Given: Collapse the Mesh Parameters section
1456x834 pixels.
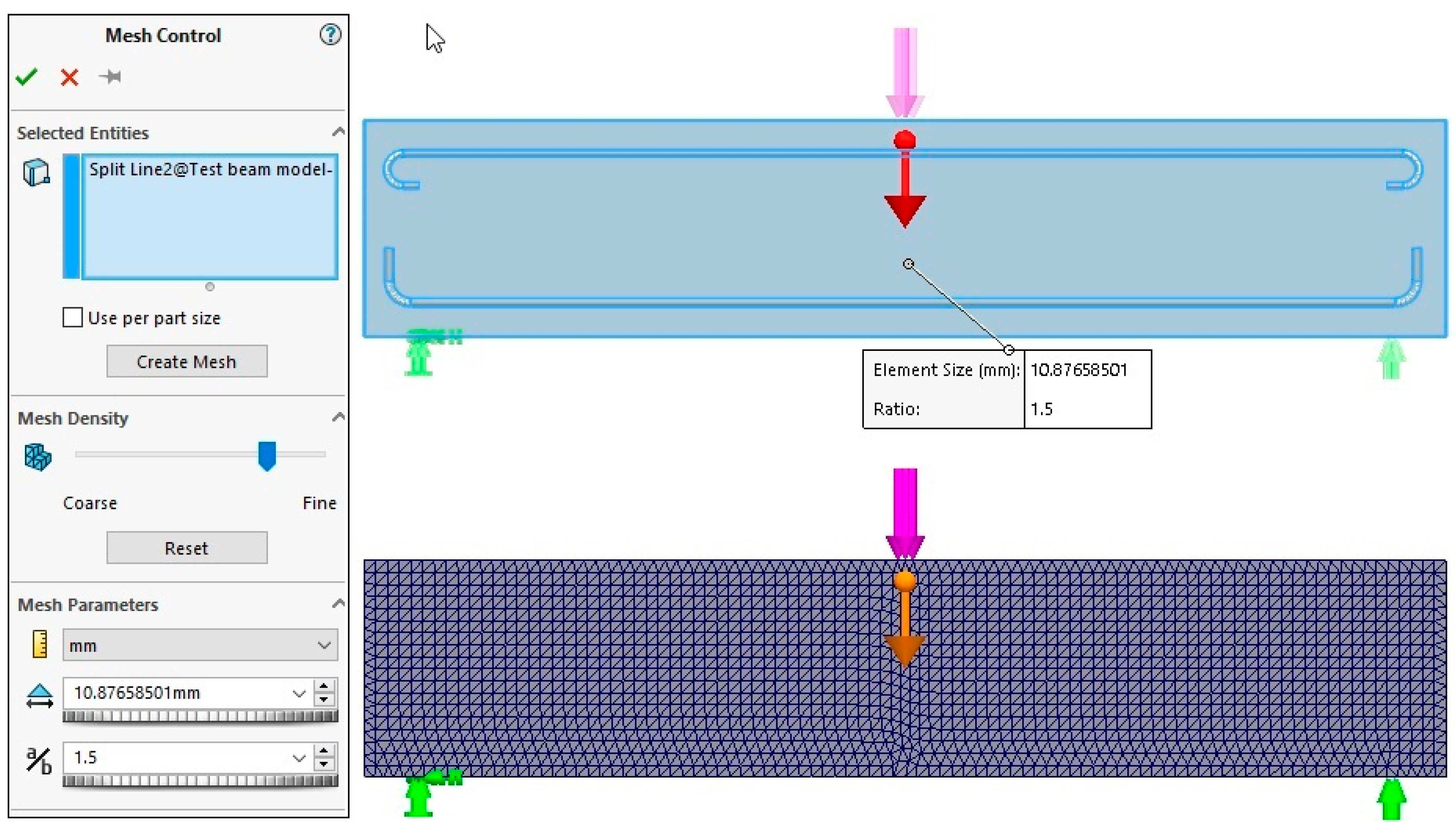Looking at the screenshot, I should 338,604.
